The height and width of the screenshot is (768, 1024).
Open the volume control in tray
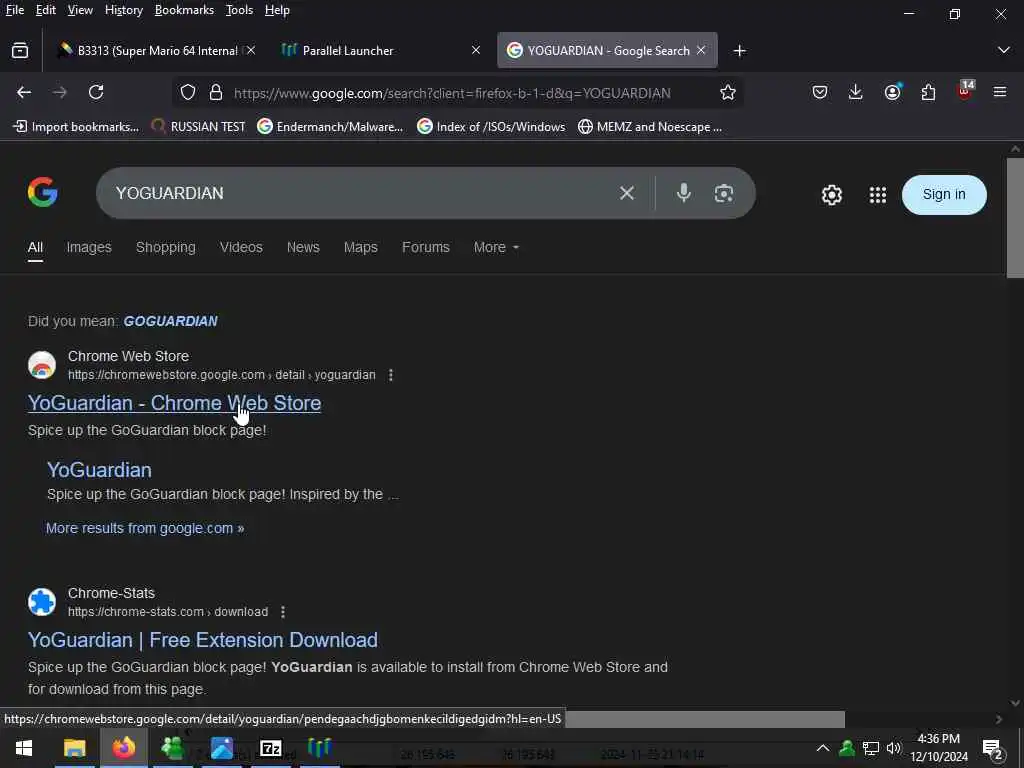point(894,748)
